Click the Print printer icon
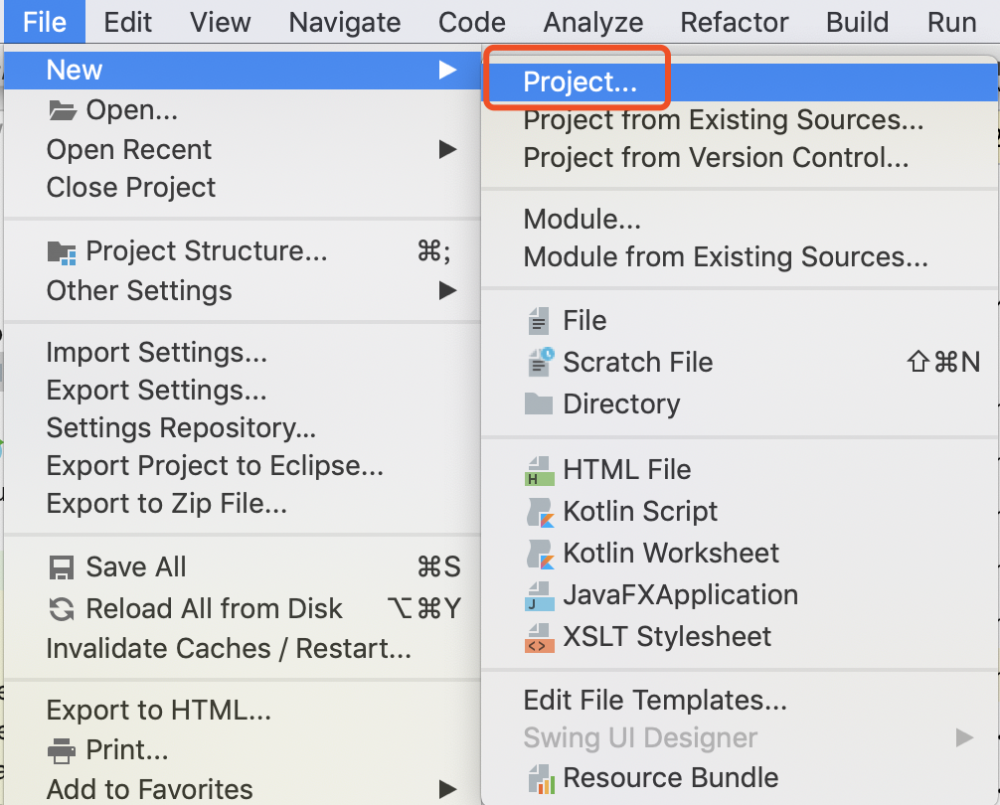This screenshot has width=1000, height=805. point(62,750)
